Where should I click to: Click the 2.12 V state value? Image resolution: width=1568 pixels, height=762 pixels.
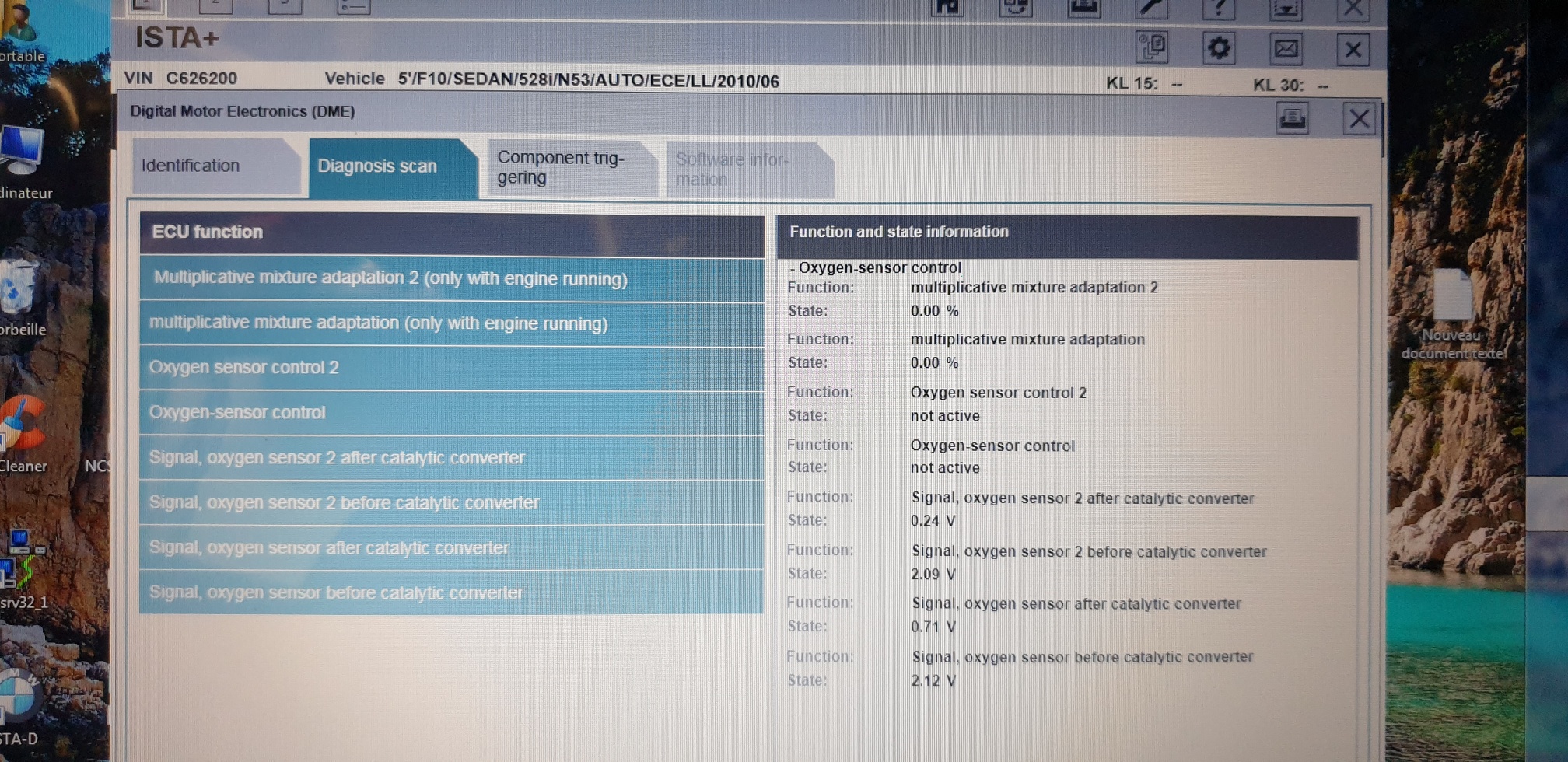click(x=933, y=680)
